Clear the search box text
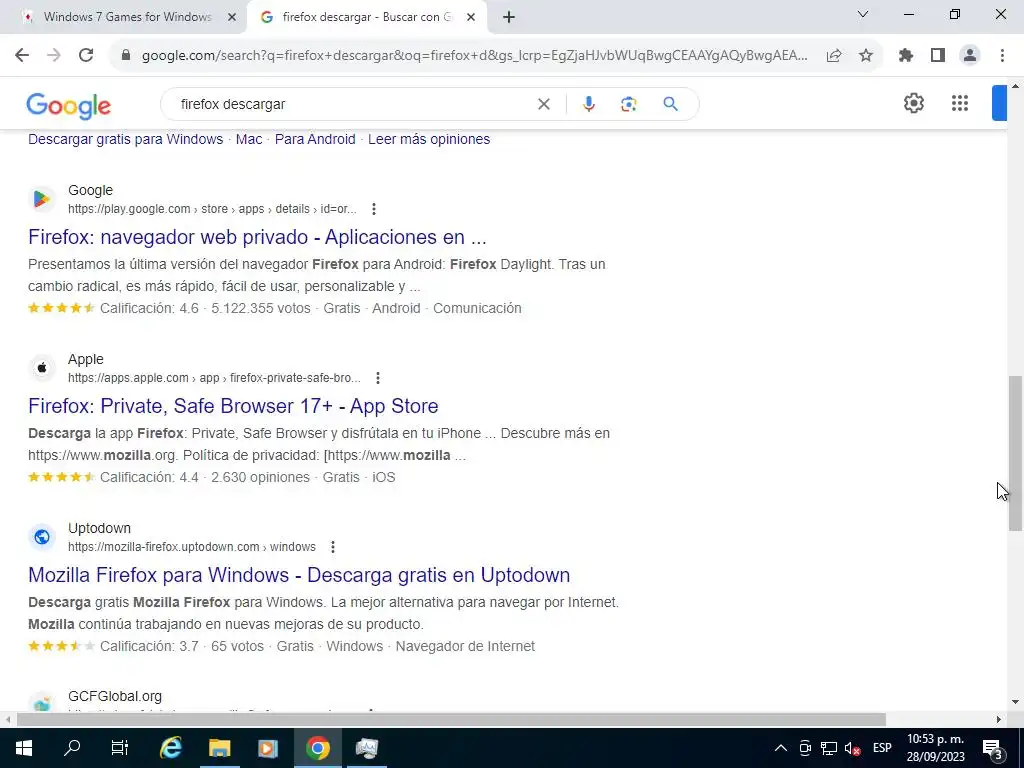The width and height of the screenshot is (1024, 768). coord(543,104)
